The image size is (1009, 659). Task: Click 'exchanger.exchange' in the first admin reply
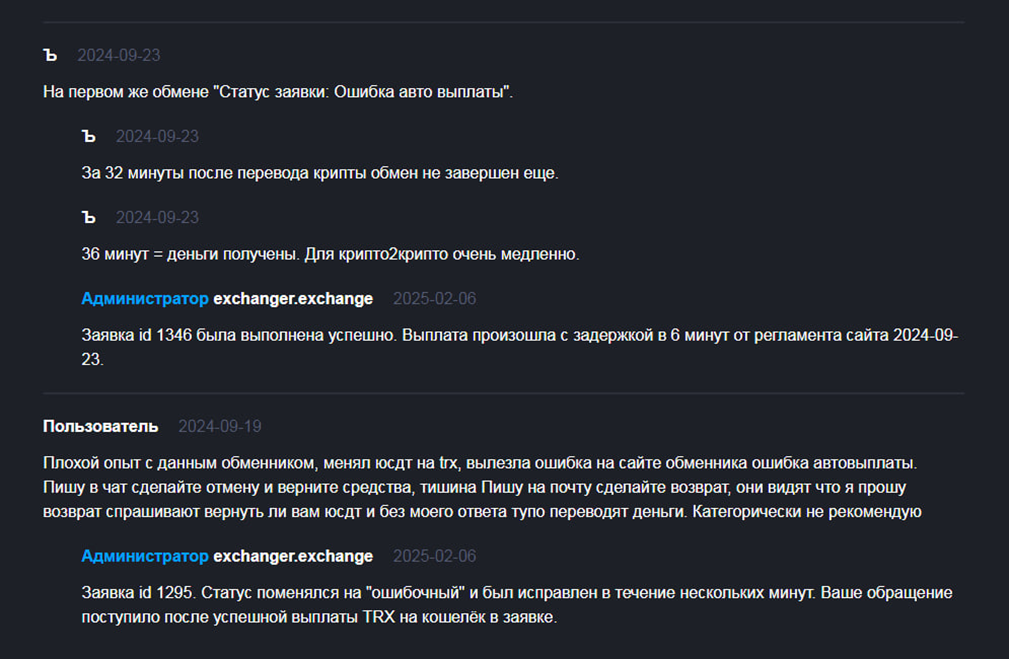[293, 299]
